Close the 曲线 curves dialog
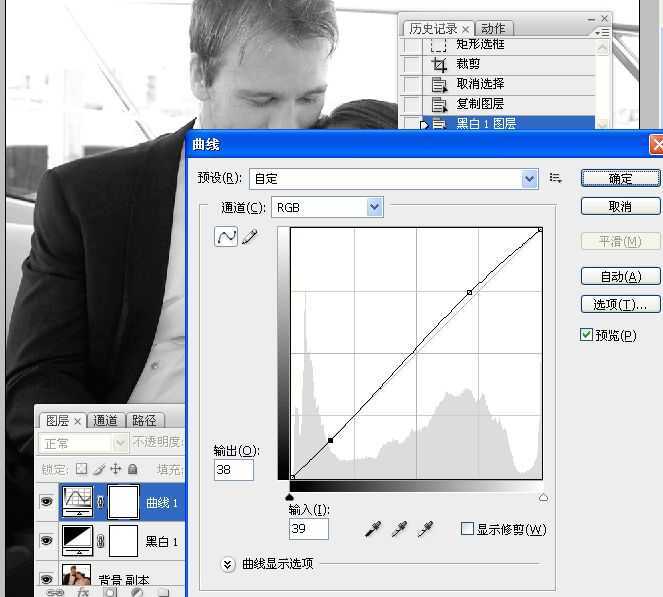 click(657, 145)
